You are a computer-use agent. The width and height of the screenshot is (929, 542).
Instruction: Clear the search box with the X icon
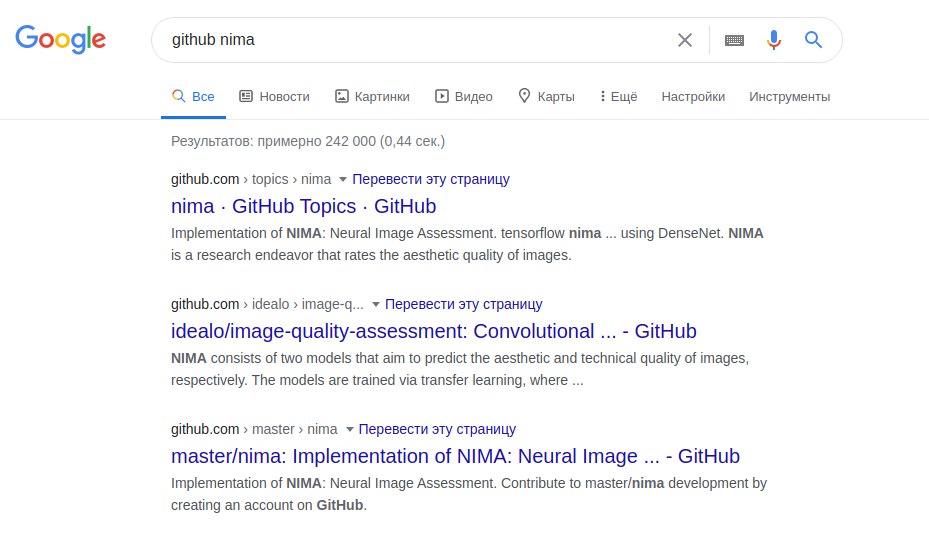point(685,40)
